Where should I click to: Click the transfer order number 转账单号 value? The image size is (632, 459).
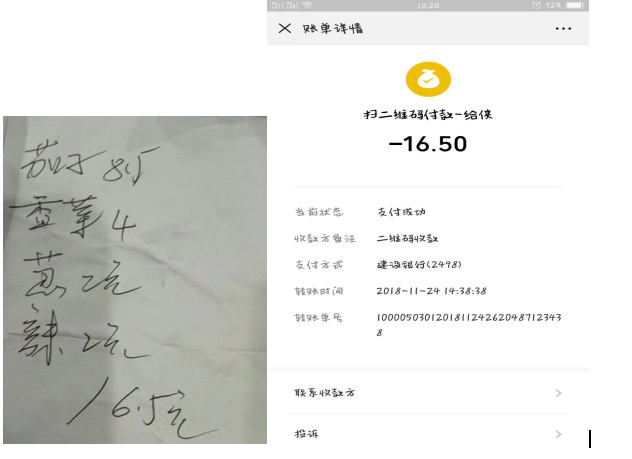(x=469, y=325)
